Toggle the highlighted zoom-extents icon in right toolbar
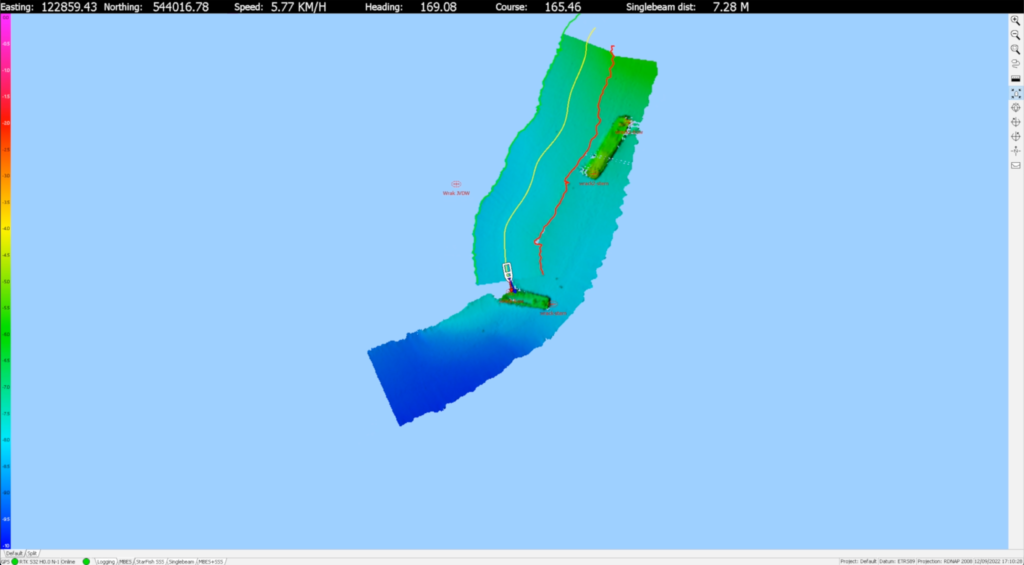 (x=1016, y=92)
